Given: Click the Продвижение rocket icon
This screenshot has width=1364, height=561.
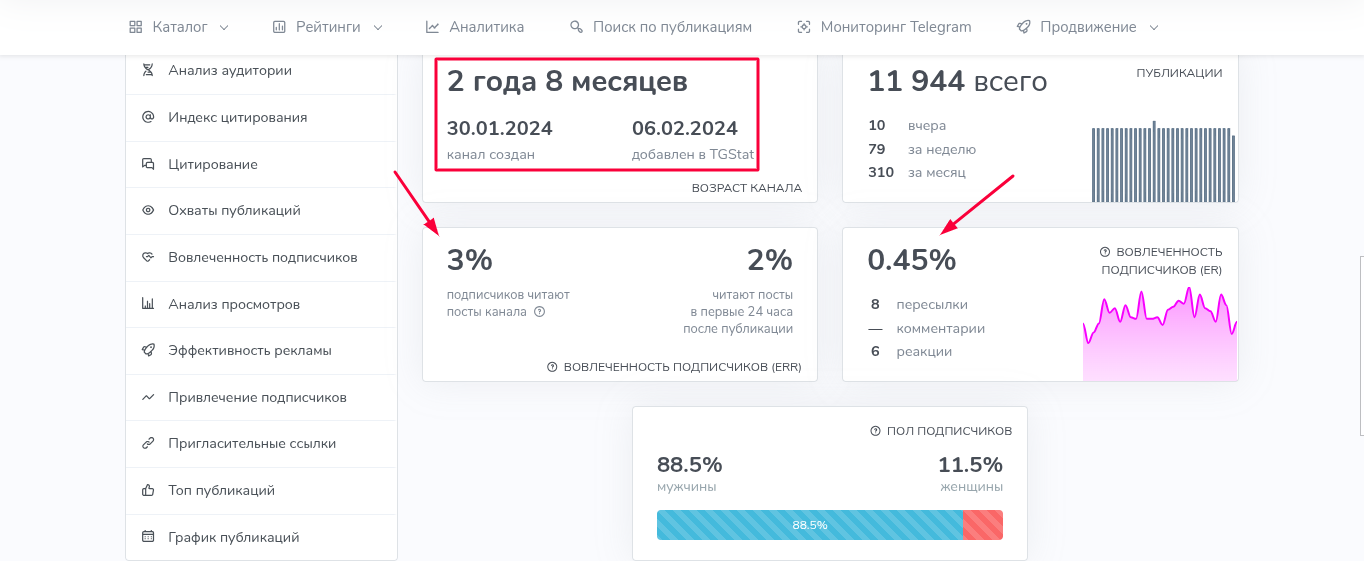Looking at the screenshot, I should (1023, 27).
